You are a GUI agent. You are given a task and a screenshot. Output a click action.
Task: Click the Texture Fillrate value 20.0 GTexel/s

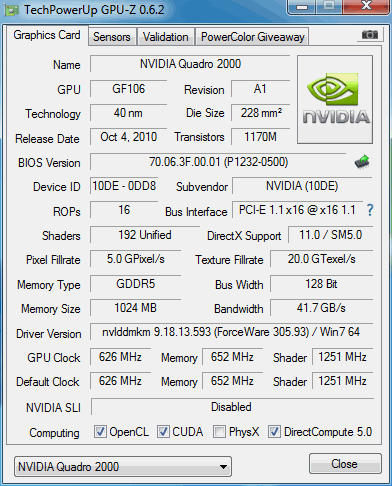(322, 259)
